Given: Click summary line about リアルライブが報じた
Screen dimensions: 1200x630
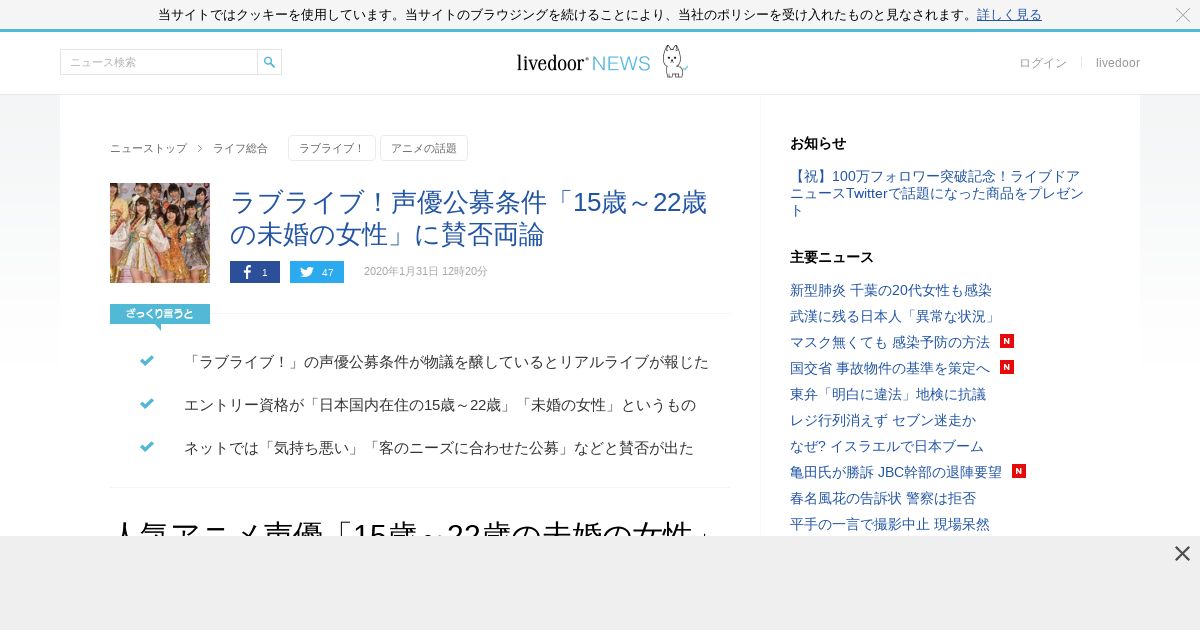Looking at the screenshot, I should point(446,362).
